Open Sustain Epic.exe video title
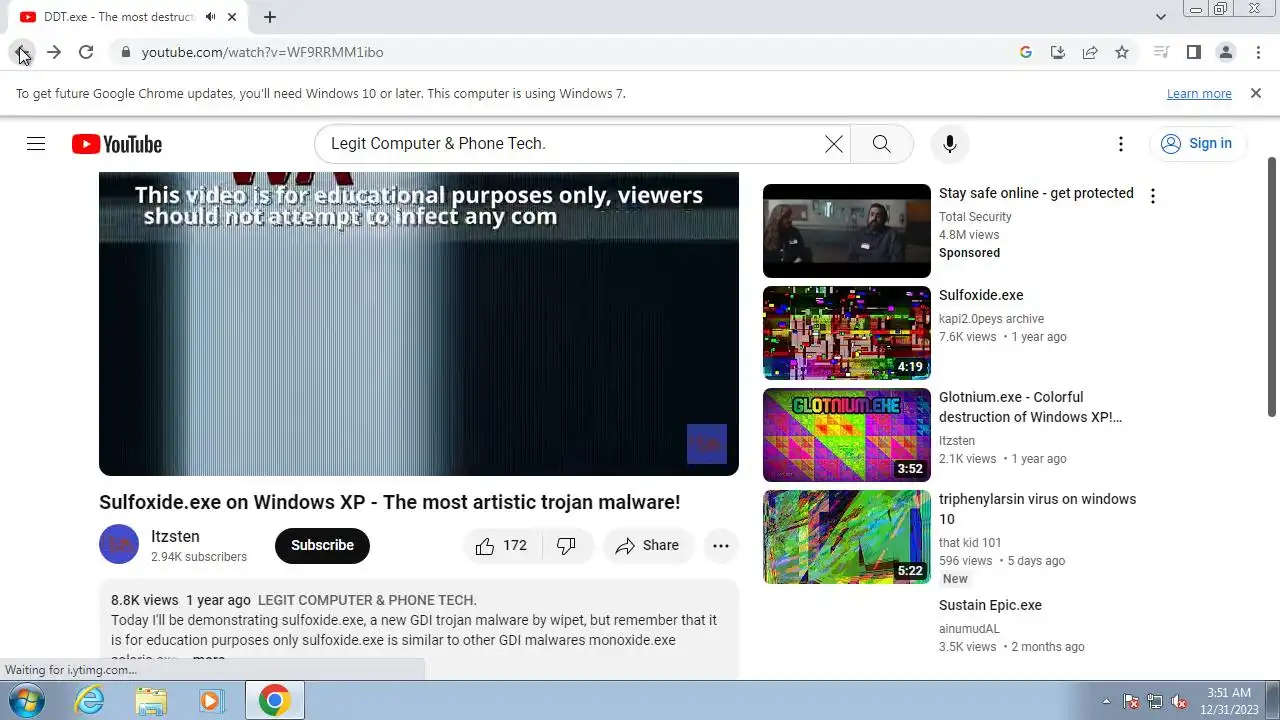 point(990,605)
